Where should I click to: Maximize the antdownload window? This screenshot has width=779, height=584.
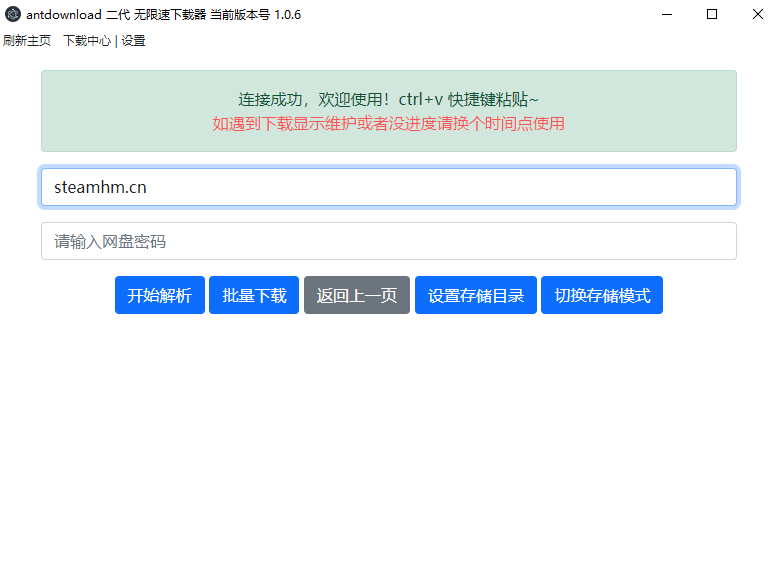pyautogui.click(x=712, y=14)
